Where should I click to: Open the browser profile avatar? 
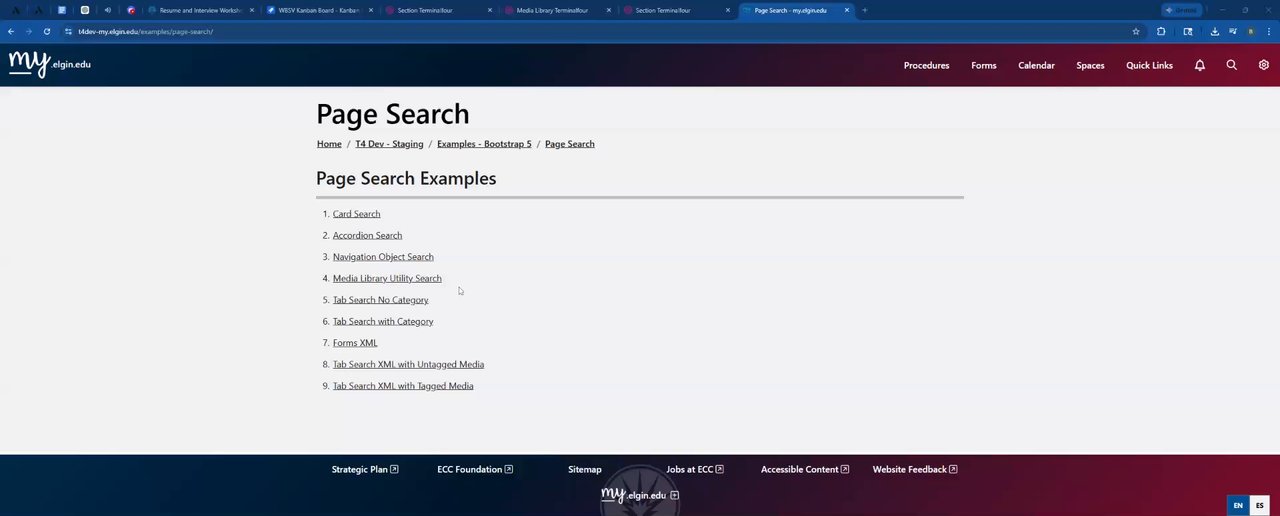pyautogui.click(x=1250, y=31)
